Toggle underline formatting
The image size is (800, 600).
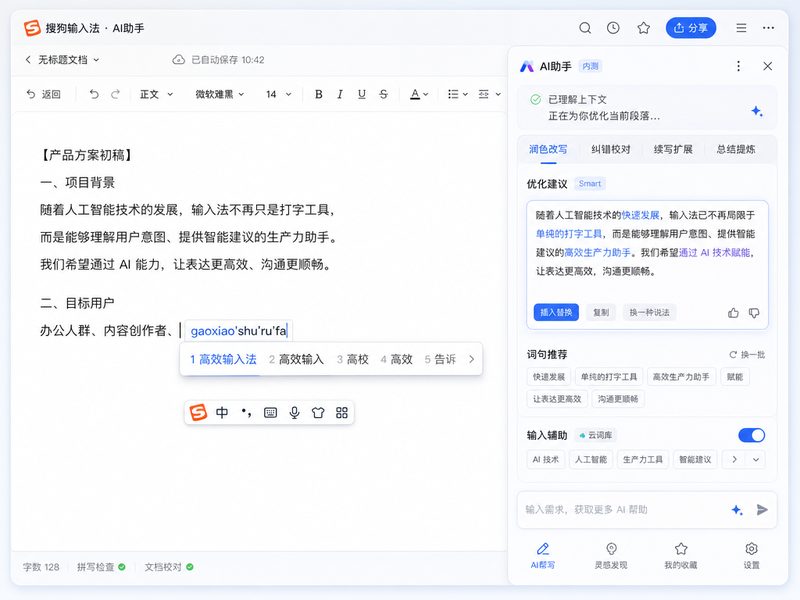362,94
